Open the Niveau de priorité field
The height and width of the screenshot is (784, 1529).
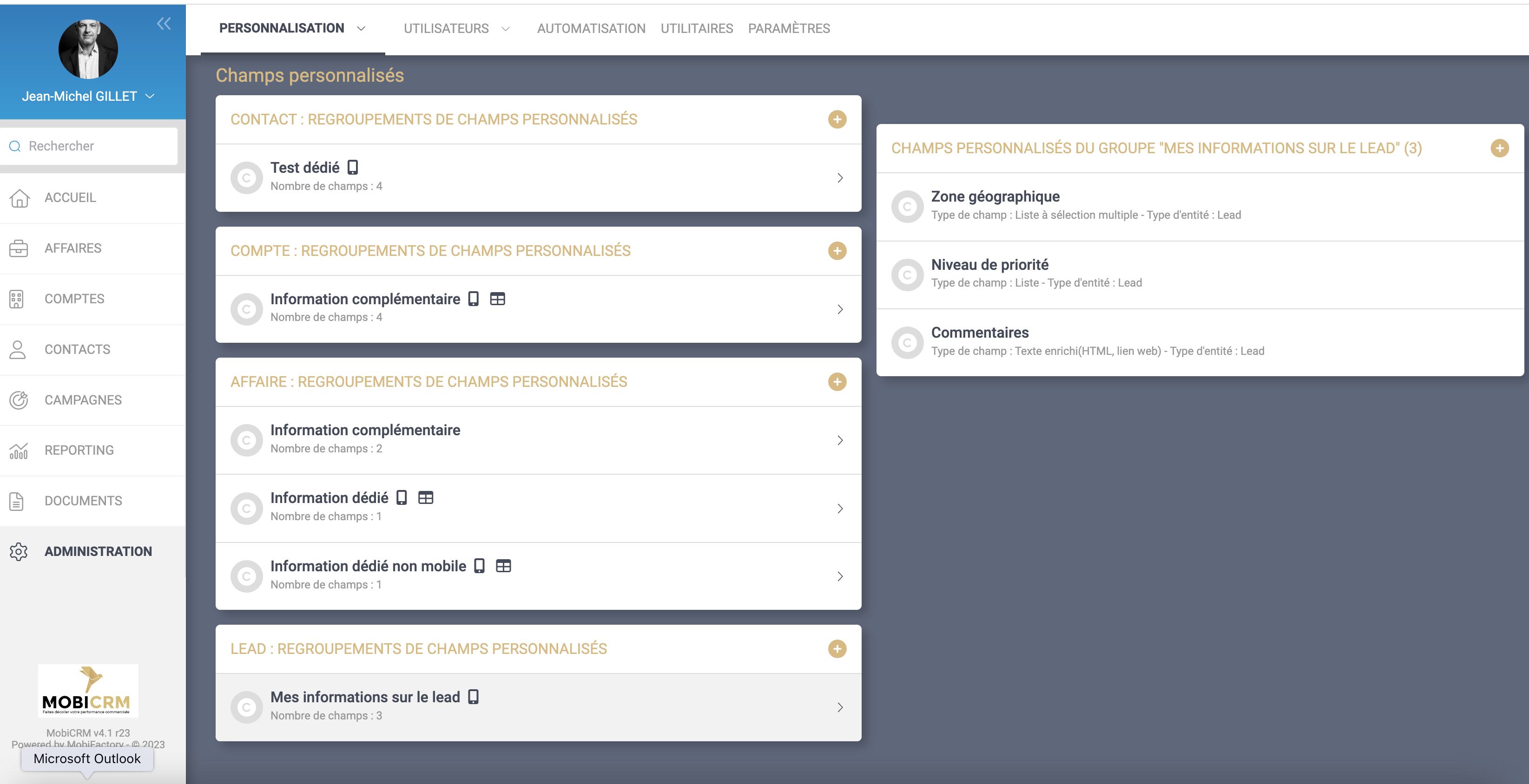point(989,265)
